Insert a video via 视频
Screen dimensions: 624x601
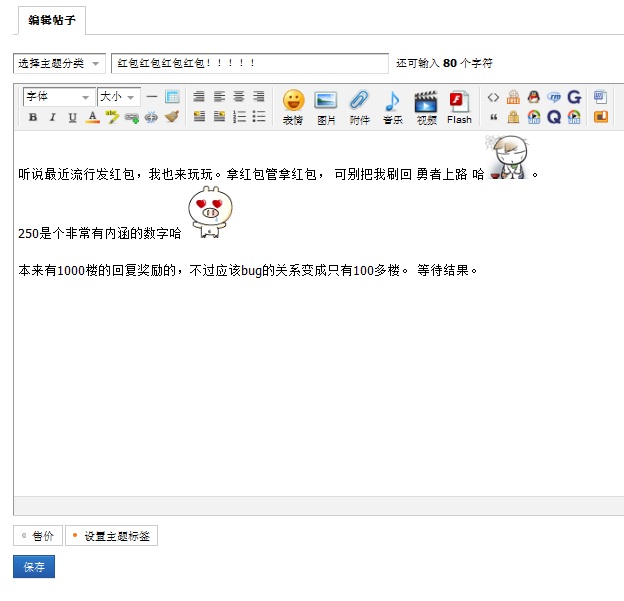tap(426, 107)
